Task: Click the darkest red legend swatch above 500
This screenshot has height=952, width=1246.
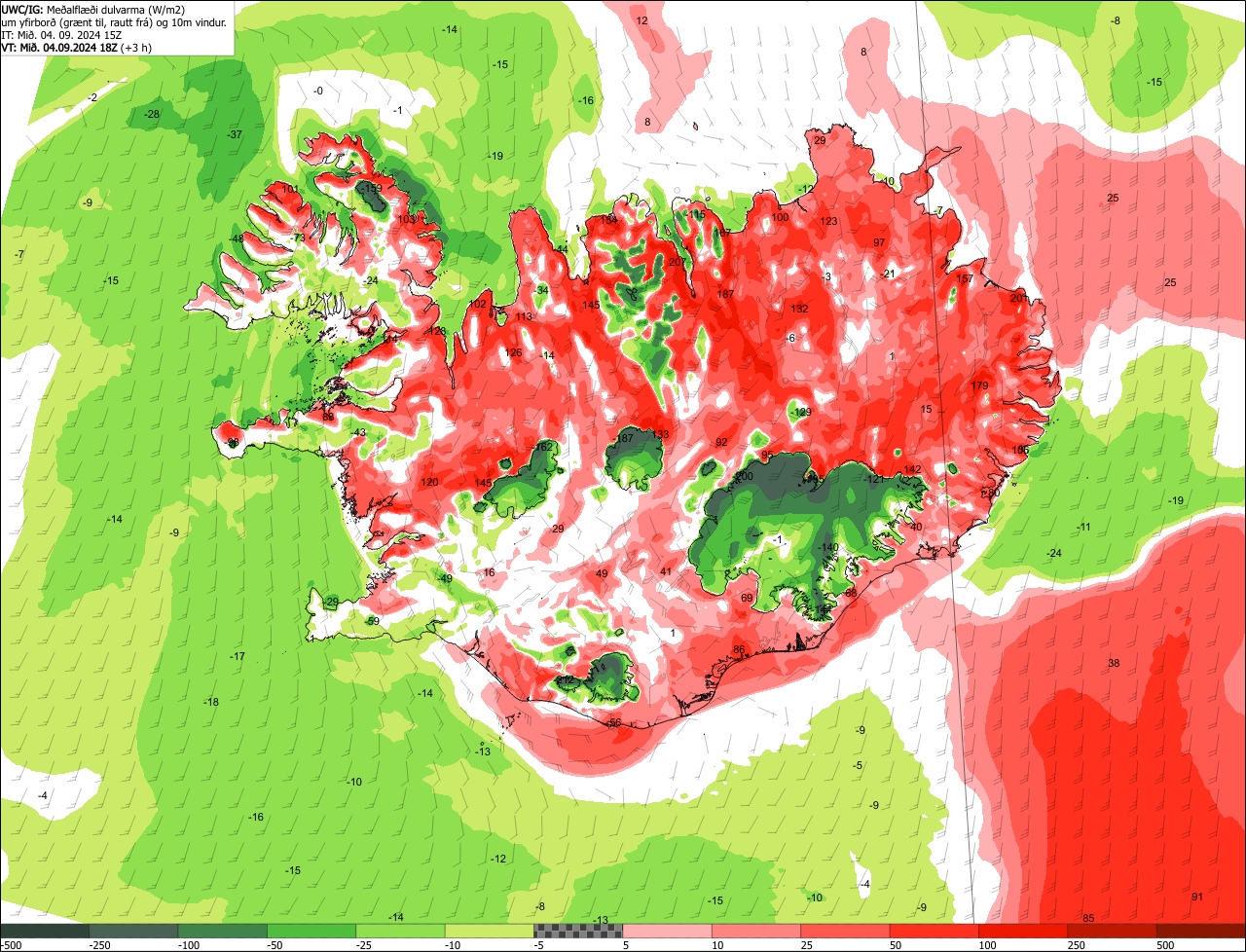Action: 1202,931
